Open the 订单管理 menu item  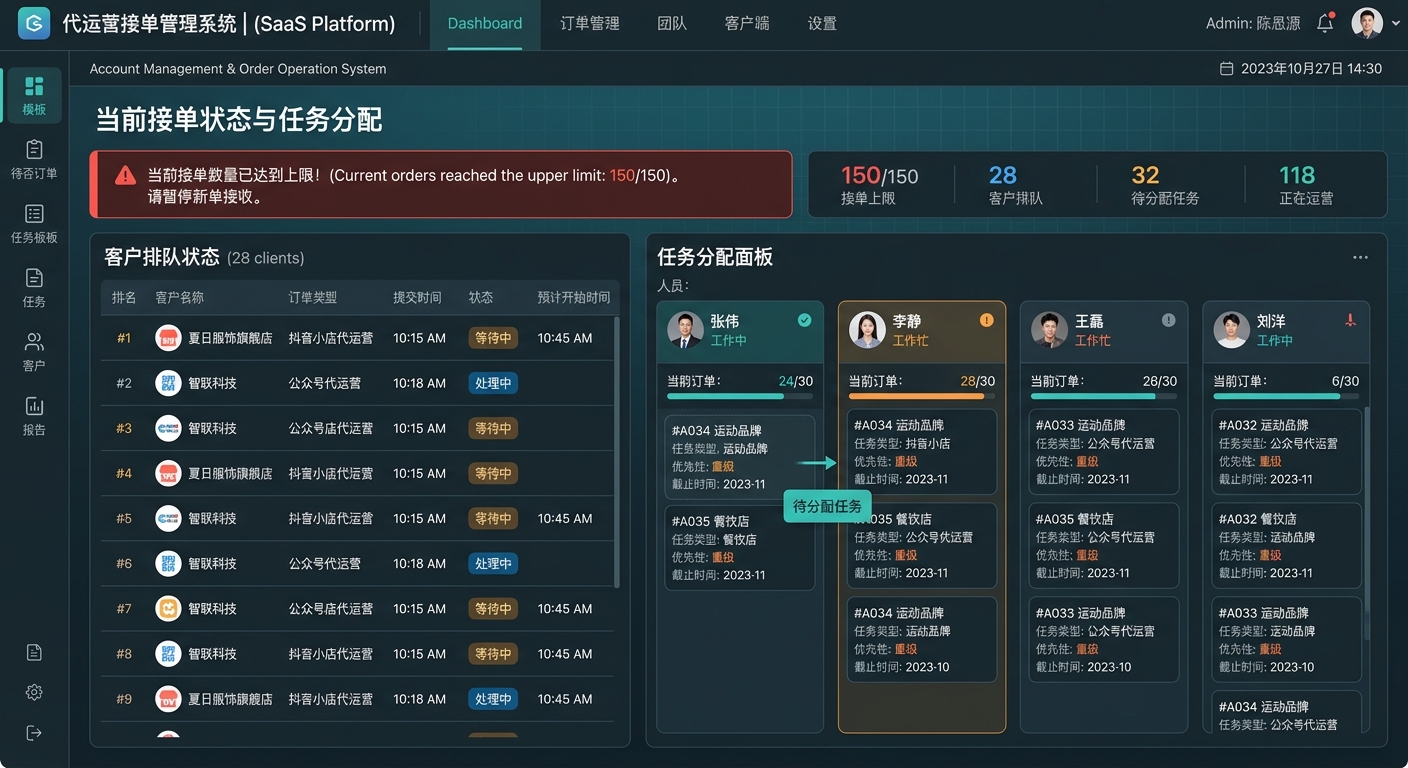[x=589, y=23]
